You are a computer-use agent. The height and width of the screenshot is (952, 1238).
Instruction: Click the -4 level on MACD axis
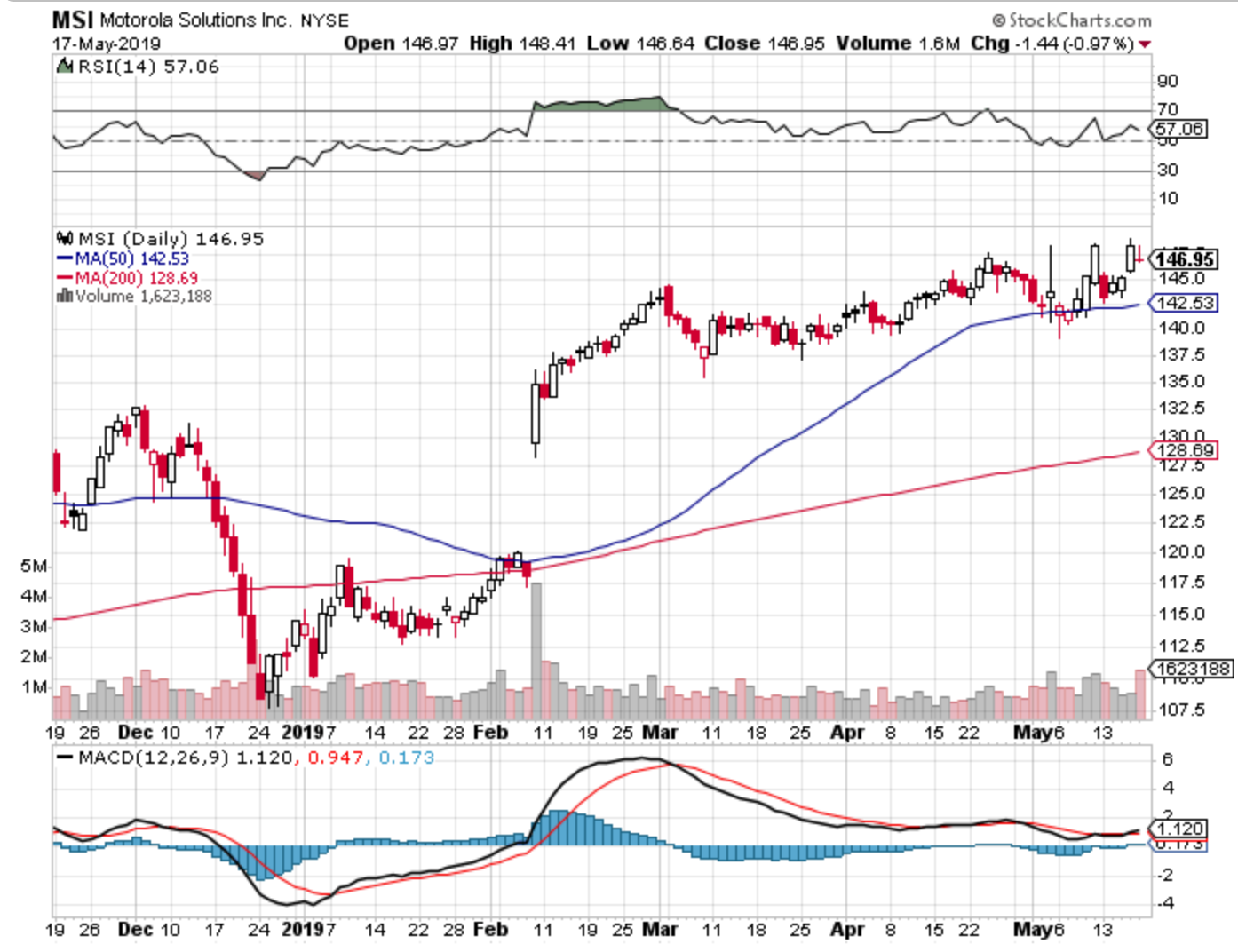(x=1168, y=903)
